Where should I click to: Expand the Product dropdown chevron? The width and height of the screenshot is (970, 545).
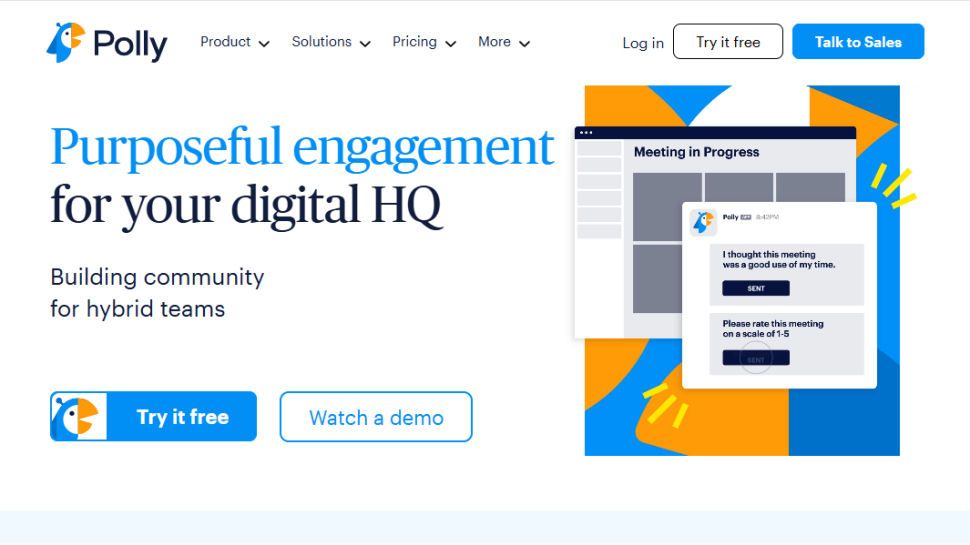264,43
